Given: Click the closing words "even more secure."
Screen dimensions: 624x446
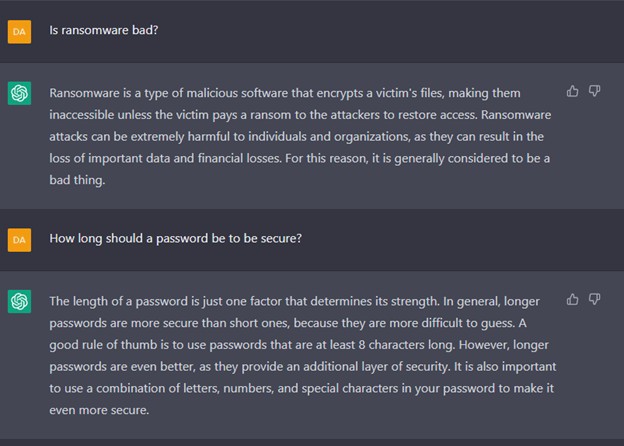Looking at the screenshot, I should pos(99,410).
